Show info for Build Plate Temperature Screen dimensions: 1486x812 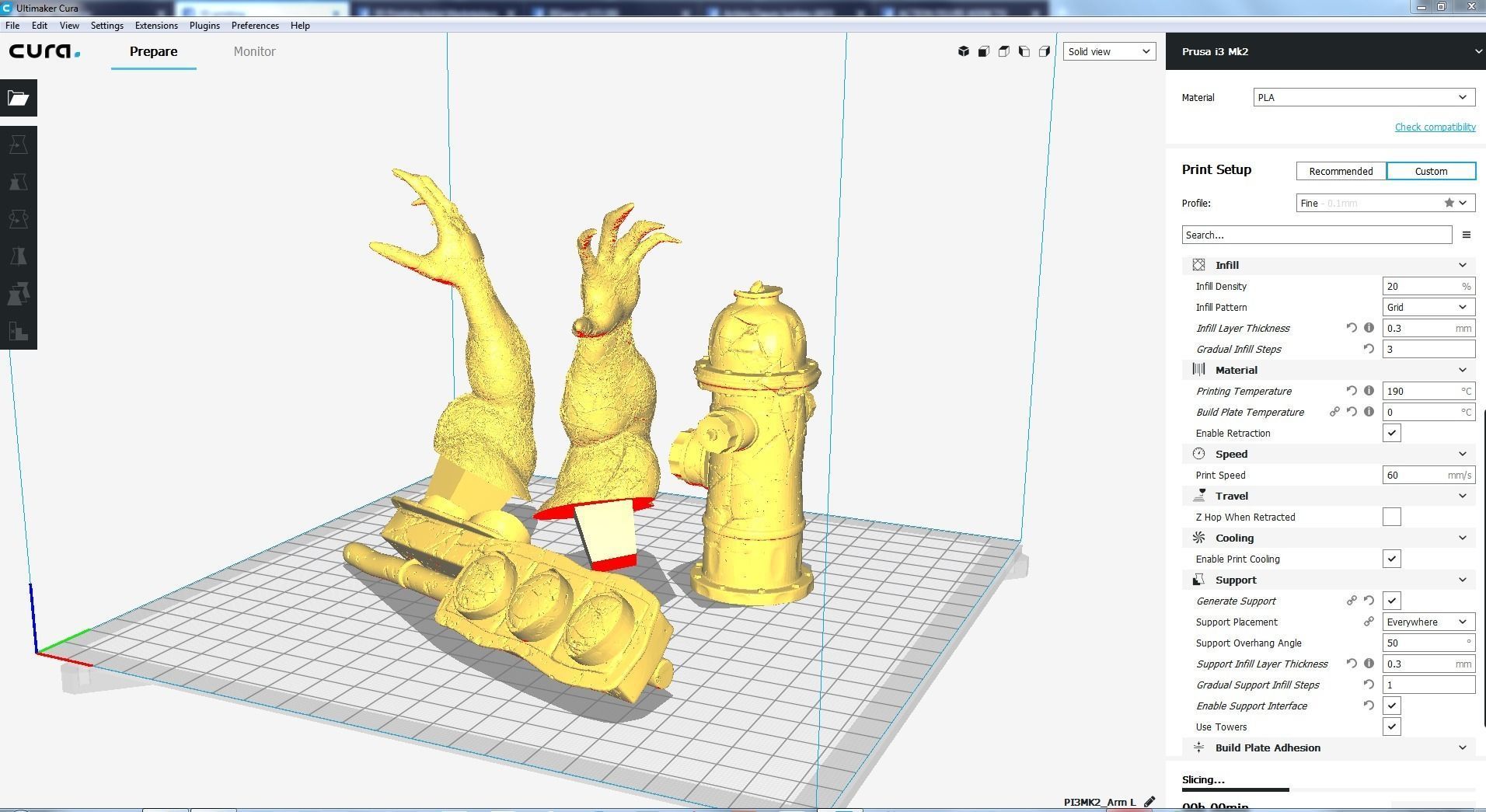pyautogui.click(x=1369, y=412)
